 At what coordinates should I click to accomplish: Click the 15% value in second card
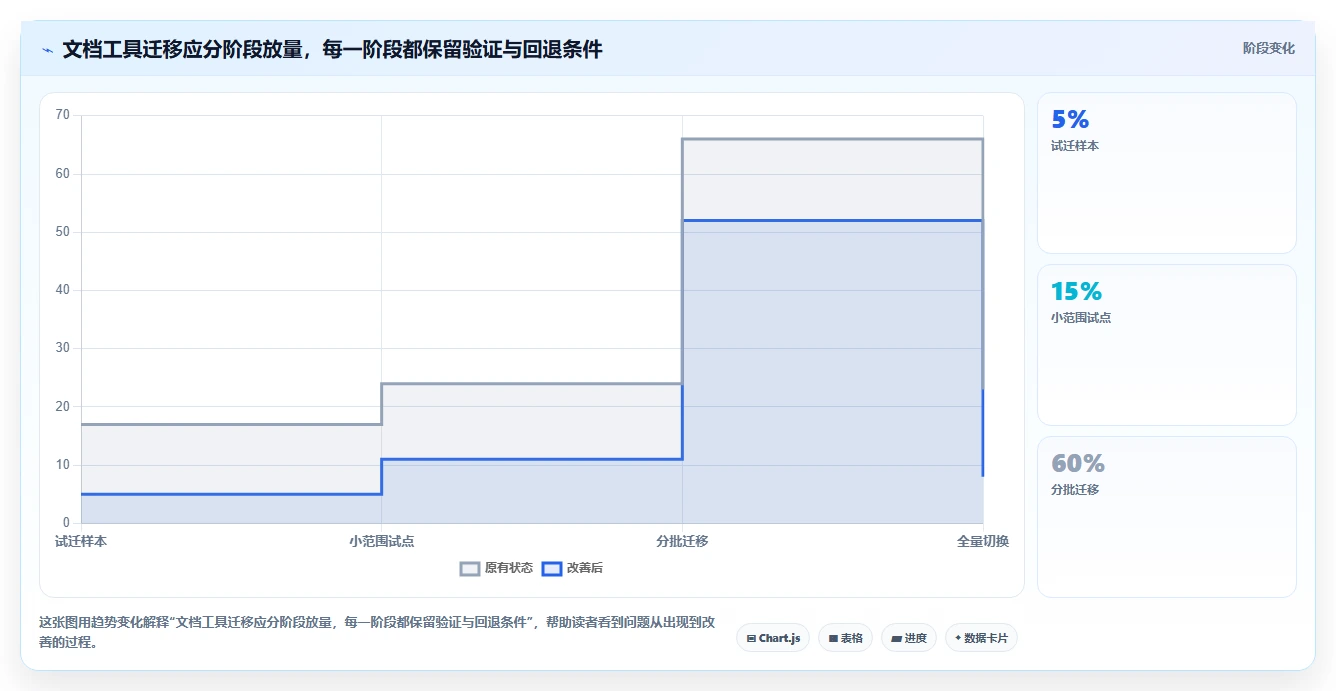click(1076, 292)
